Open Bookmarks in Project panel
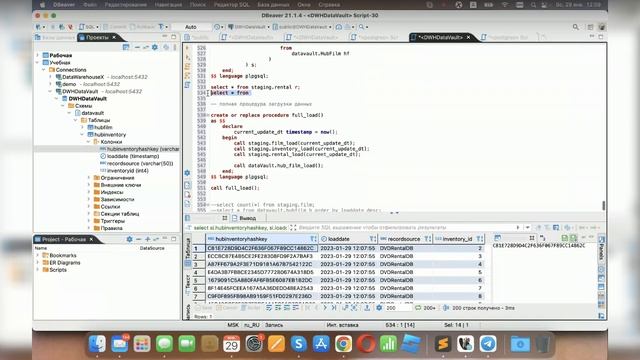Screen dimensions: 640x360 (x=60, y=256)
